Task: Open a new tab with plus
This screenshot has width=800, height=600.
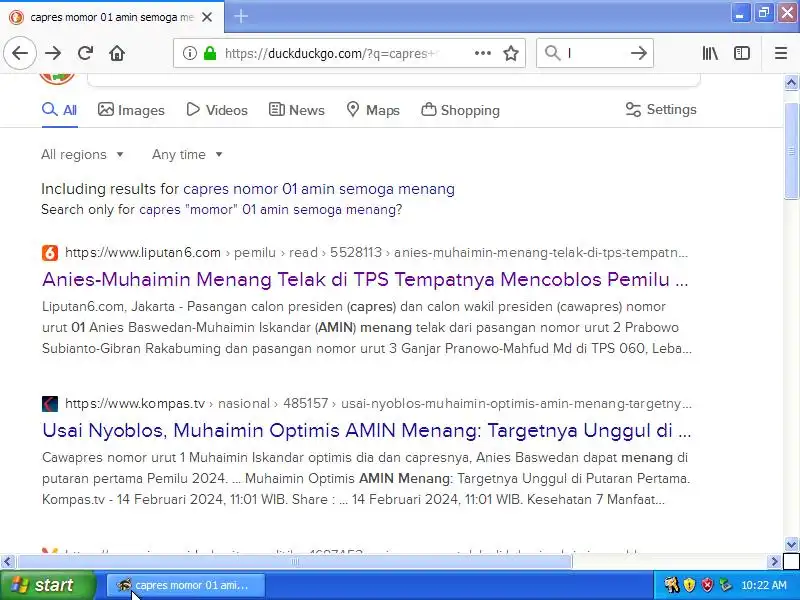Action: [x=241, y=16]
